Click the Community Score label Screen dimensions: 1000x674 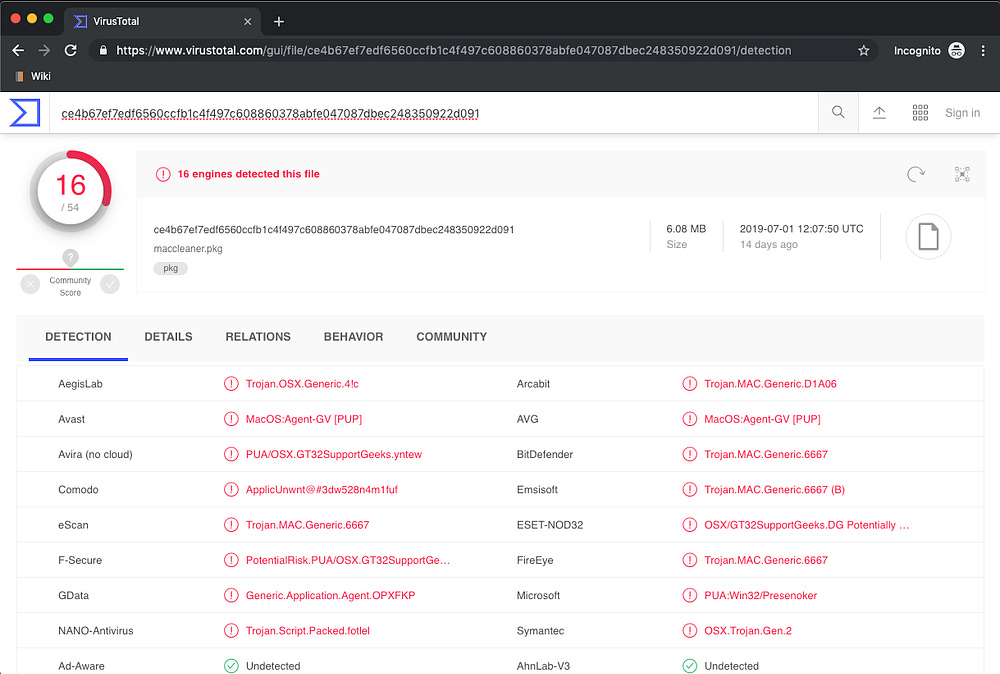click(x=70, y=286)
